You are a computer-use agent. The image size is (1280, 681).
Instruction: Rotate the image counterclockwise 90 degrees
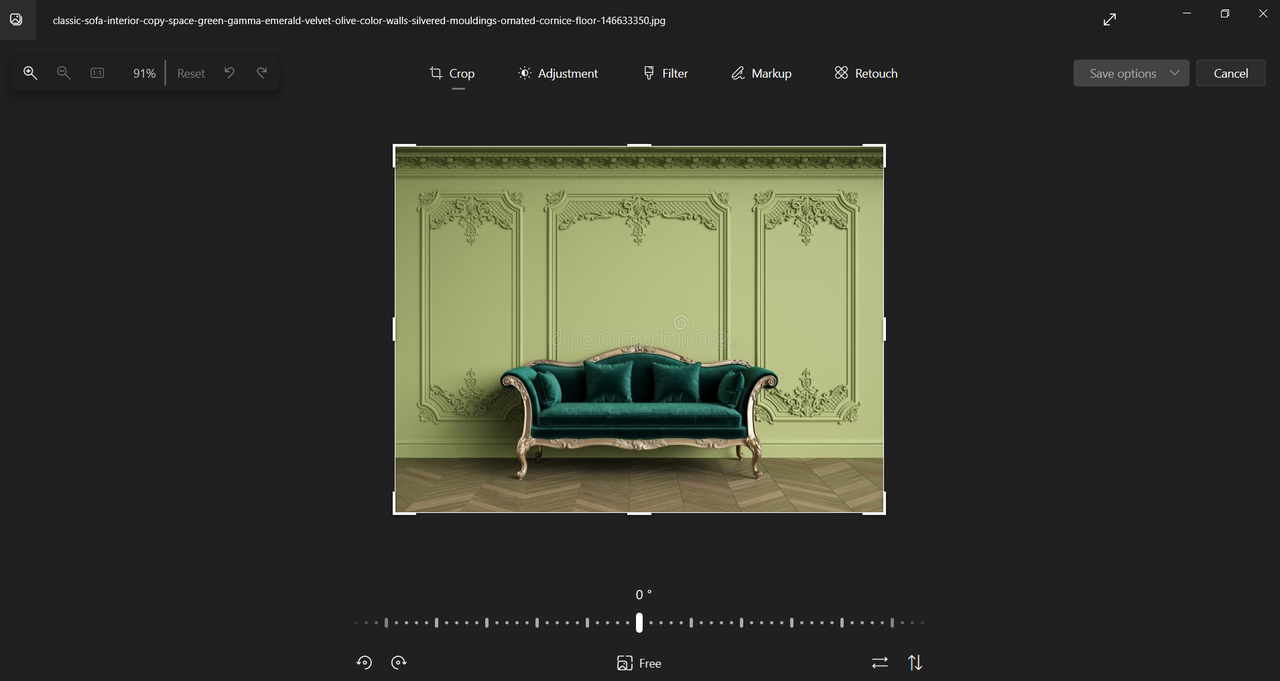[x=364, y=662]
